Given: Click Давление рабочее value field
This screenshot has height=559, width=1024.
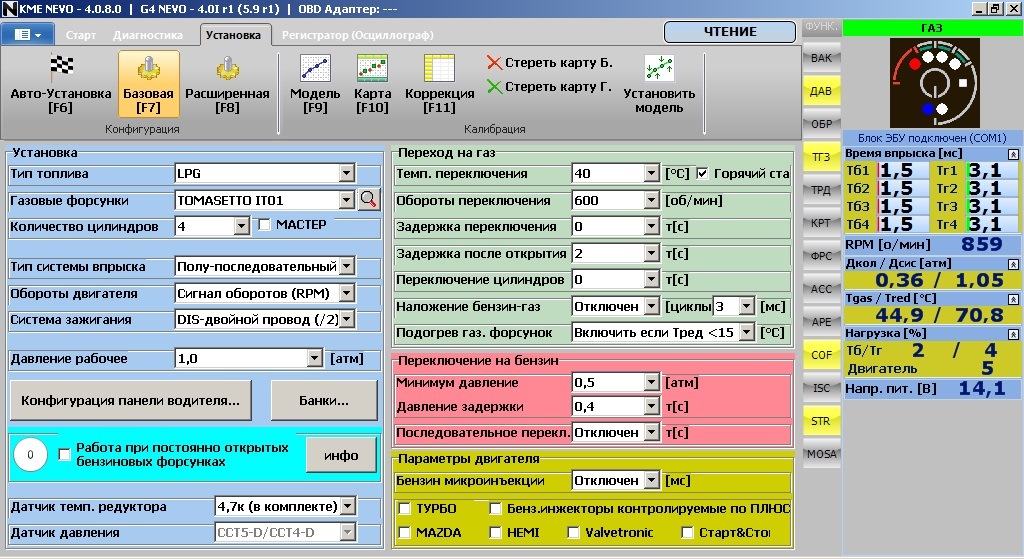Looking at the screenshot, I should (249, 359).
